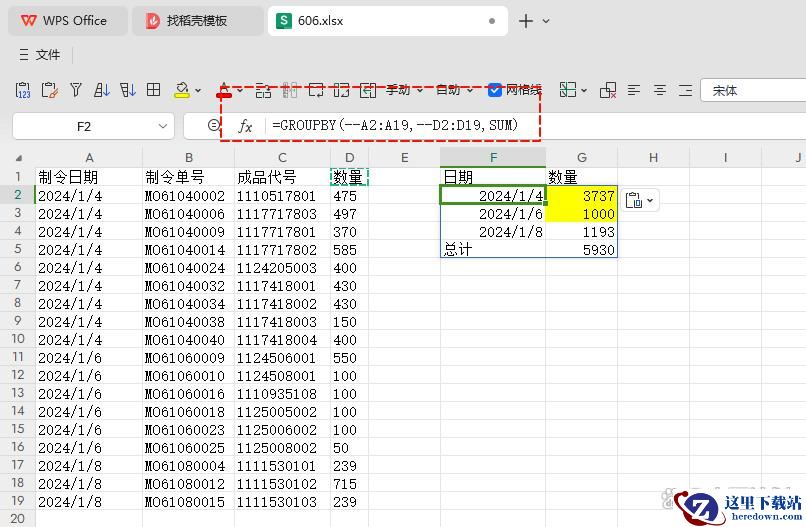The image size is (806, 527).
Task: Open the 手动 dropdown
Action: coord(405,90)
